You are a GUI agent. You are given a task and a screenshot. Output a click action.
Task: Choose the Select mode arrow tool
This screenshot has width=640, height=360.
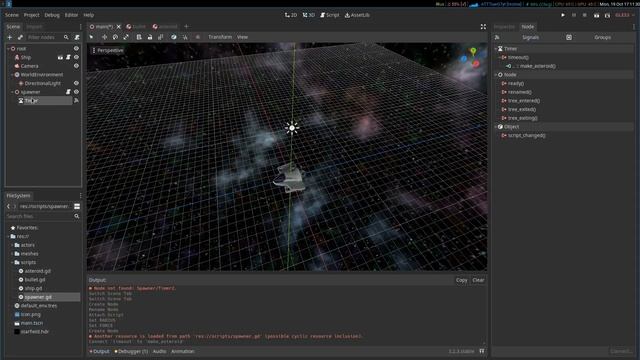[91, 37]
